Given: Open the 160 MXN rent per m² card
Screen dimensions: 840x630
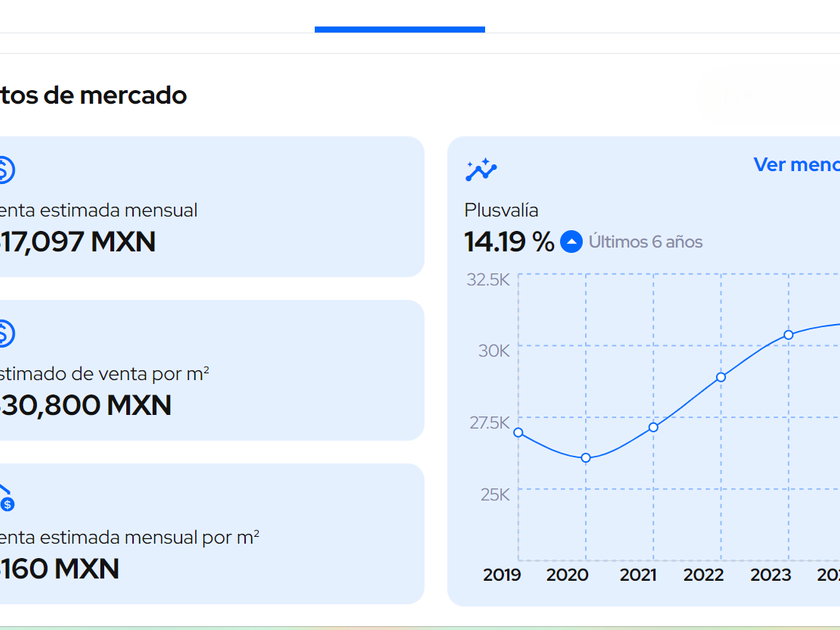Looking at the screenshot, I should (212, 534).
